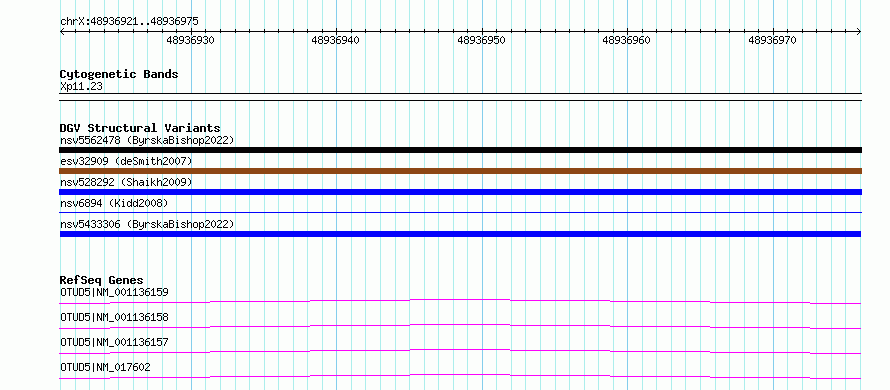Click the nsv528292 (Shaikh2009) label
The width and height of the screenshot is (890, 390).
[x=126, y=182]
